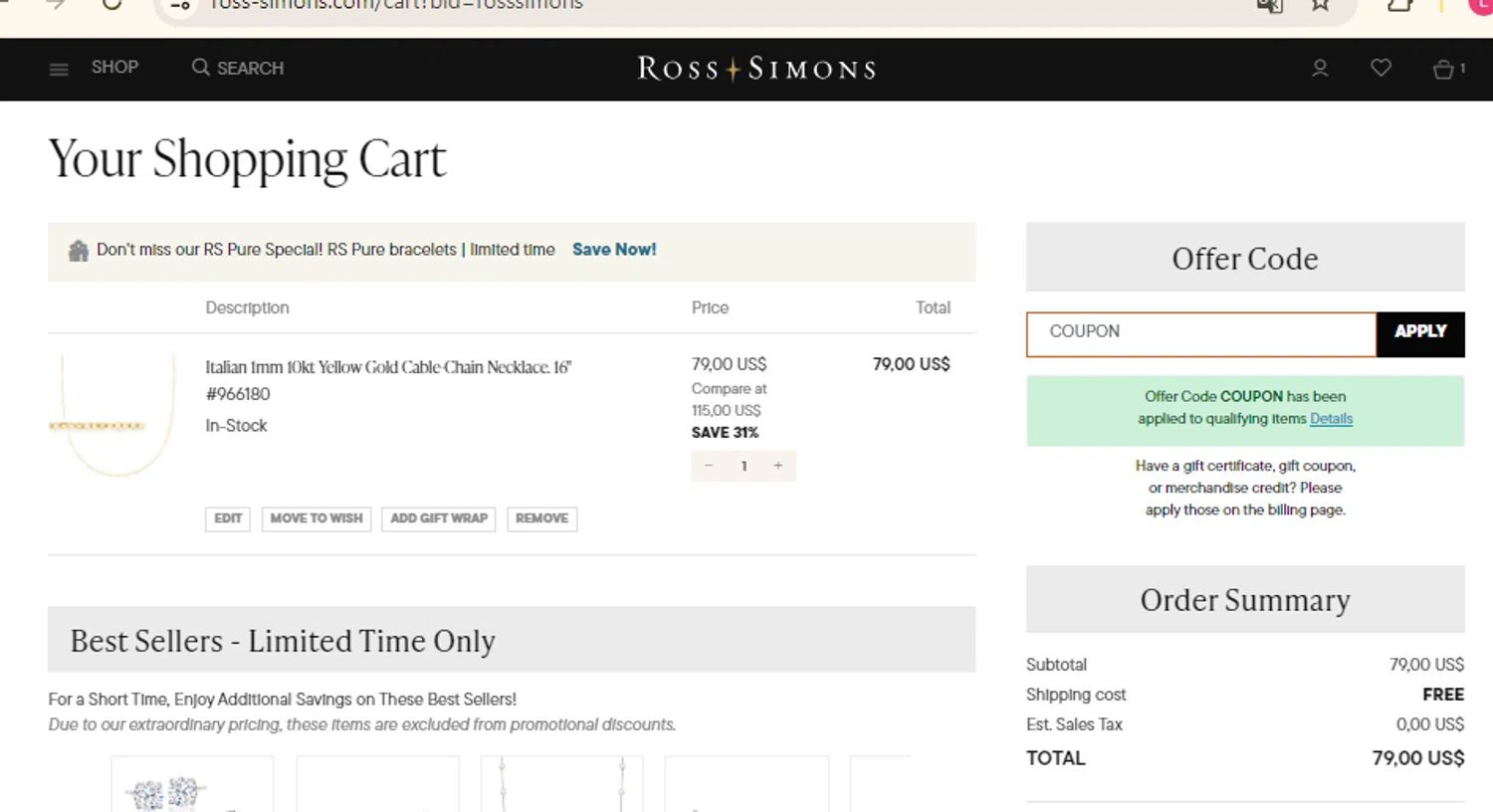Open the shopping bag icon
The image size is (1493, 812).
click(1443, 69)
